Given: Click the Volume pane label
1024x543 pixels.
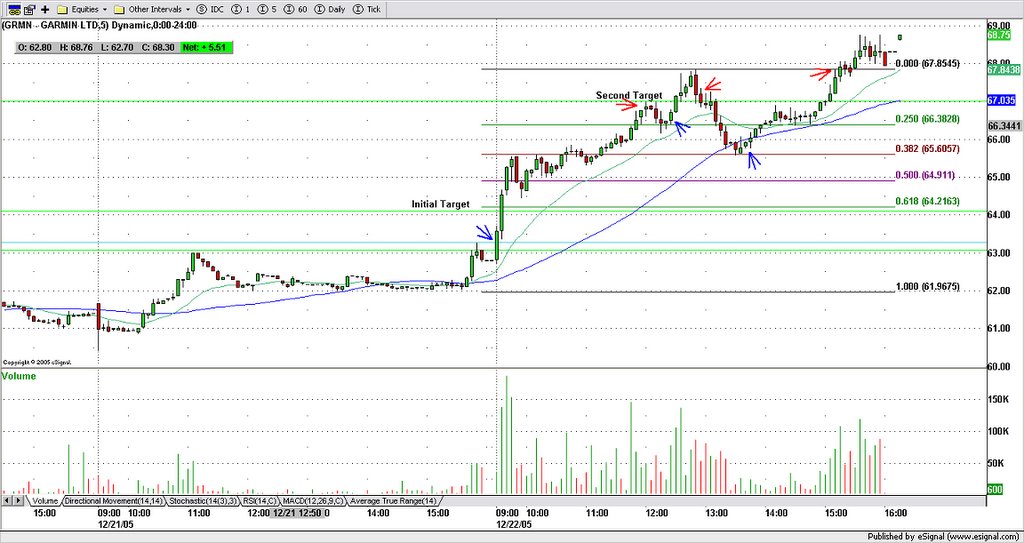Looking at the screenshot, I should point(19,376).
